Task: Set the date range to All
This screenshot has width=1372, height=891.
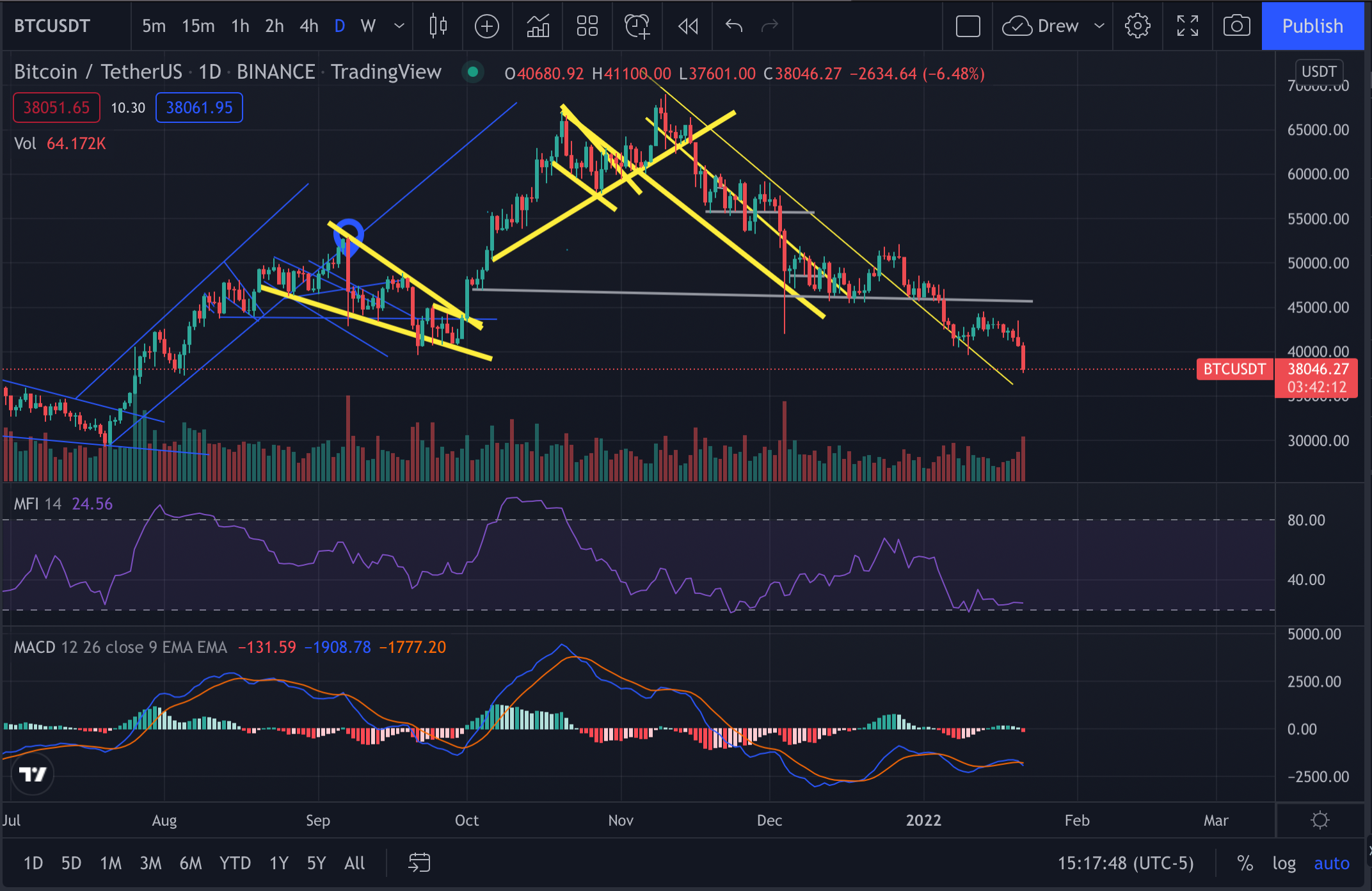Action: click(x=355, y=863)
